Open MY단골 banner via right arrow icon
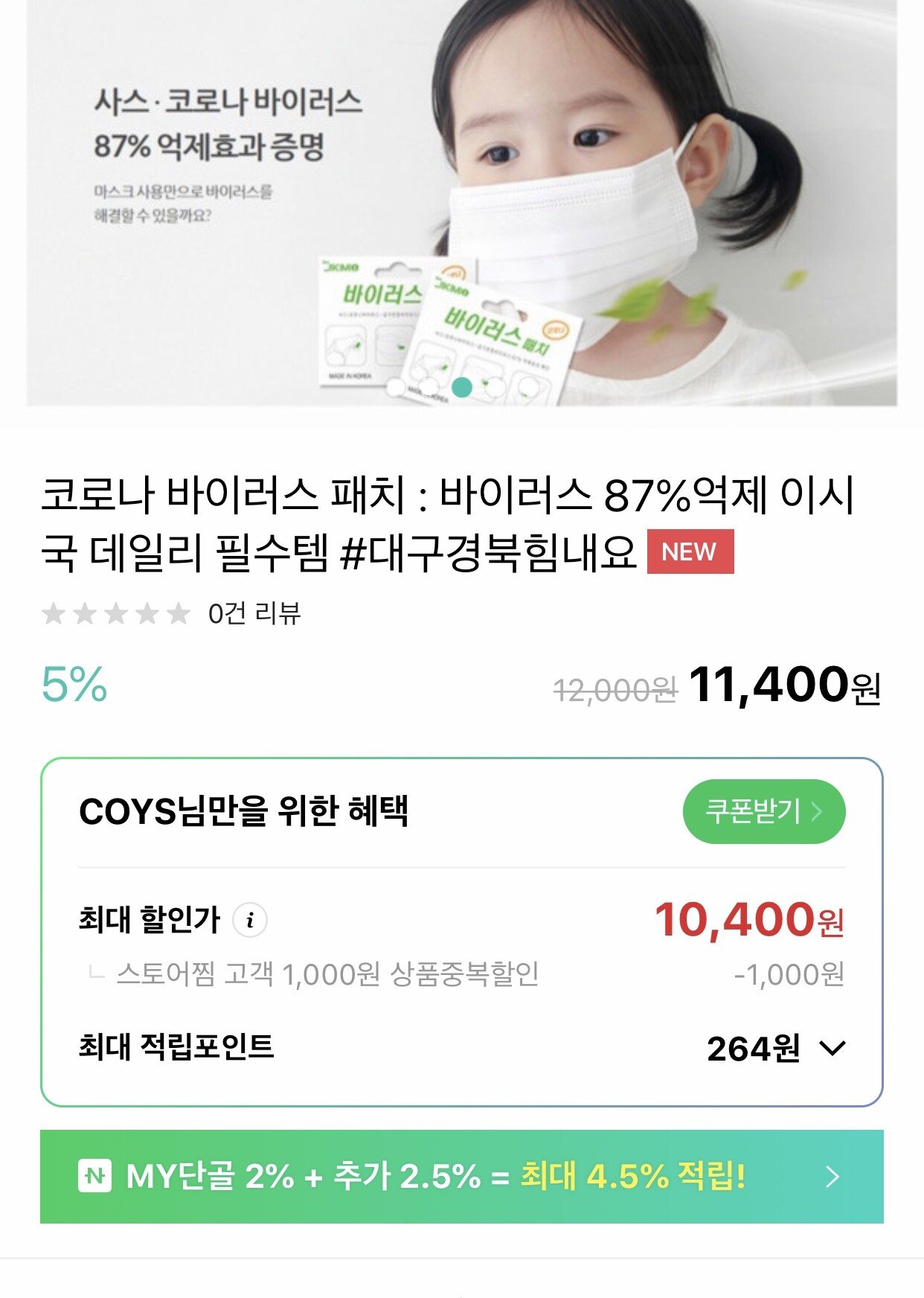This screenshot has height=1298, width=924. [x=832, y=1177]
